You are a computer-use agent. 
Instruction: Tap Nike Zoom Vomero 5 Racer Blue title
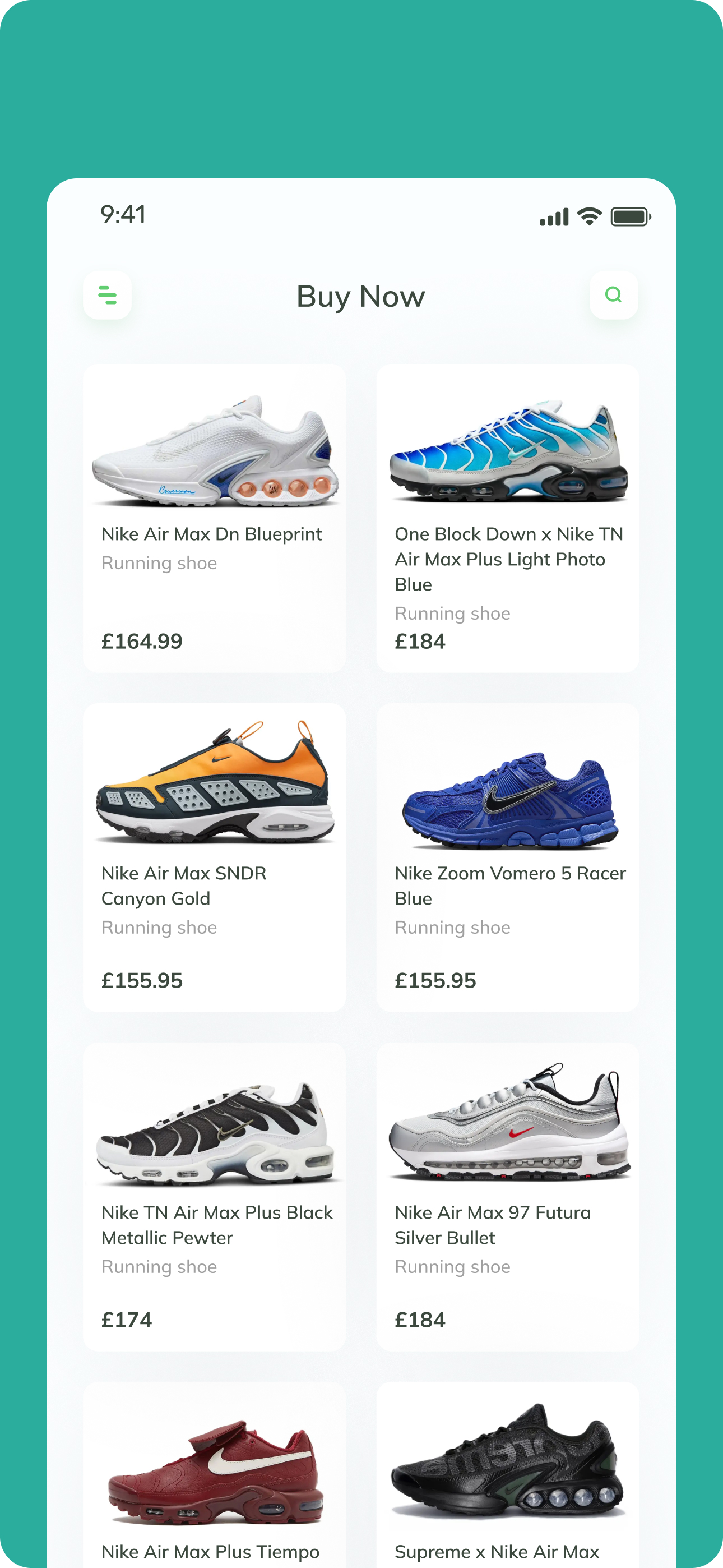510,886
